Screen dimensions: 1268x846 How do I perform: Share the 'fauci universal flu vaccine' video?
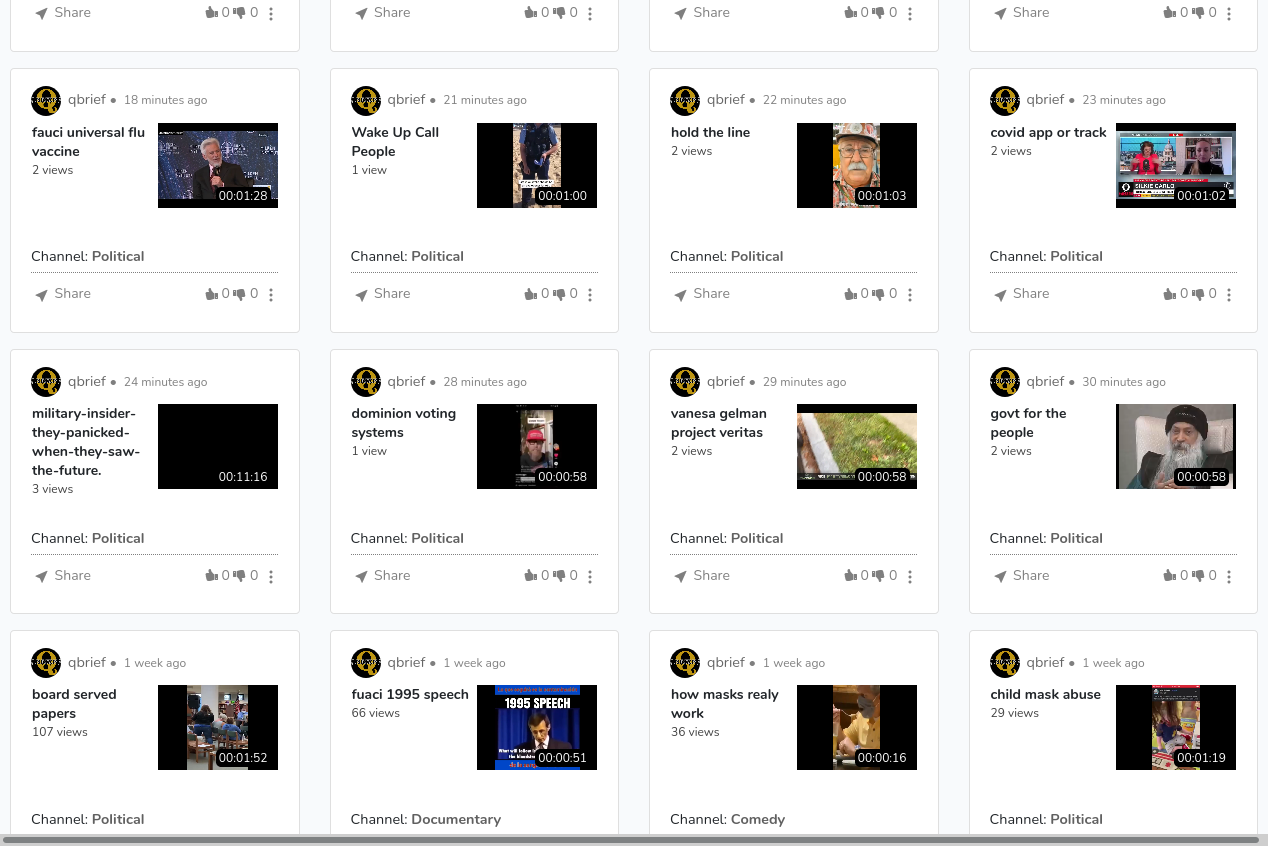62,294
